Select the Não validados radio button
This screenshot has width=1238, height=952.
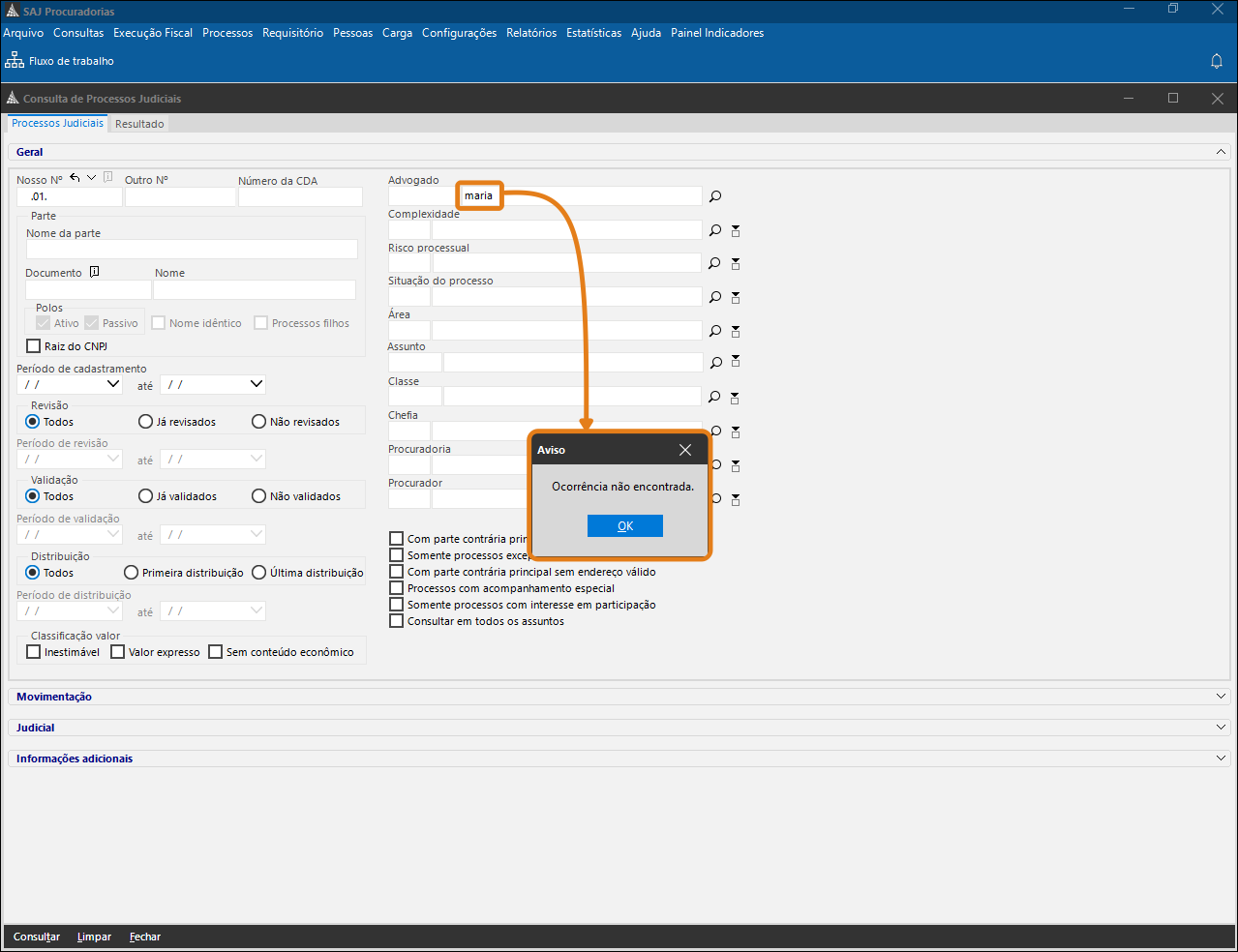259,496
